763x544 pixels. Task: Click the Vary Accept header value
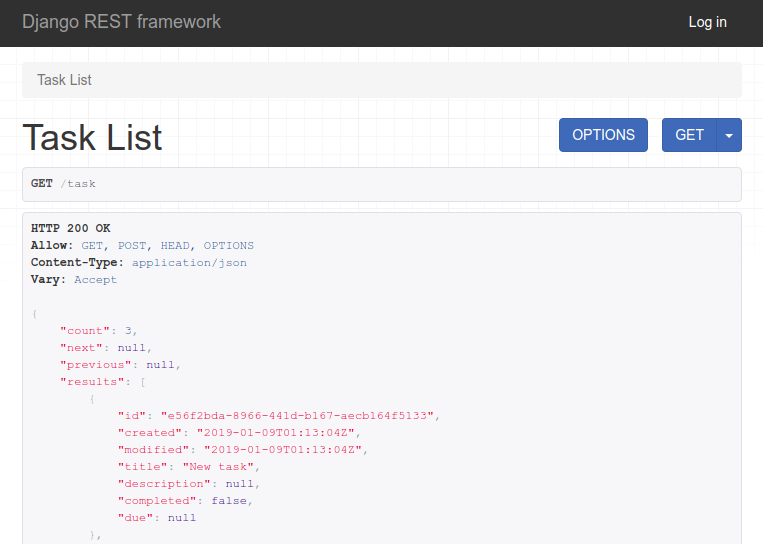[x=95, y=279]
